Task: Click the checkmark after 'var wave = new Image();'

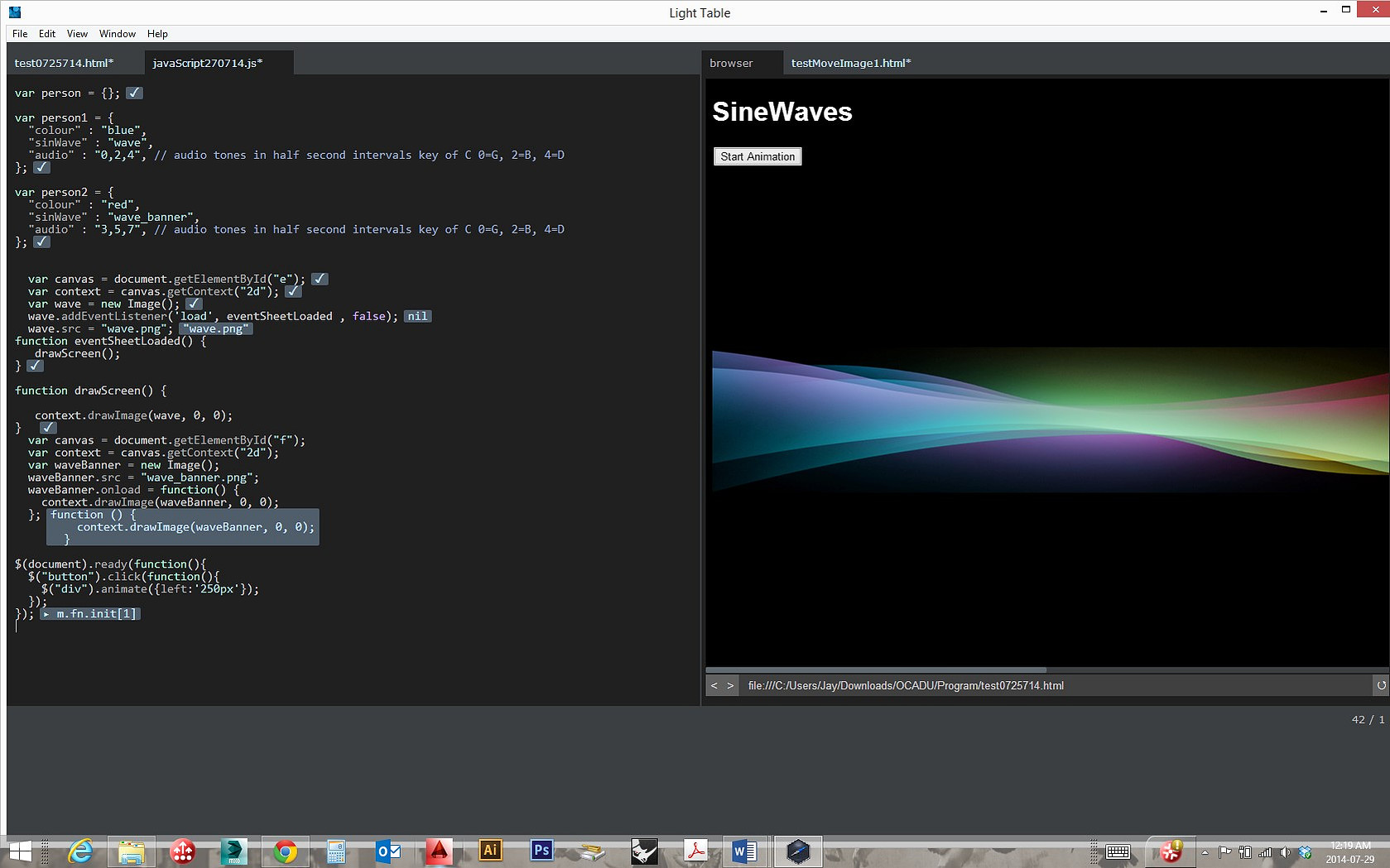Action: (x=194, y=304)
